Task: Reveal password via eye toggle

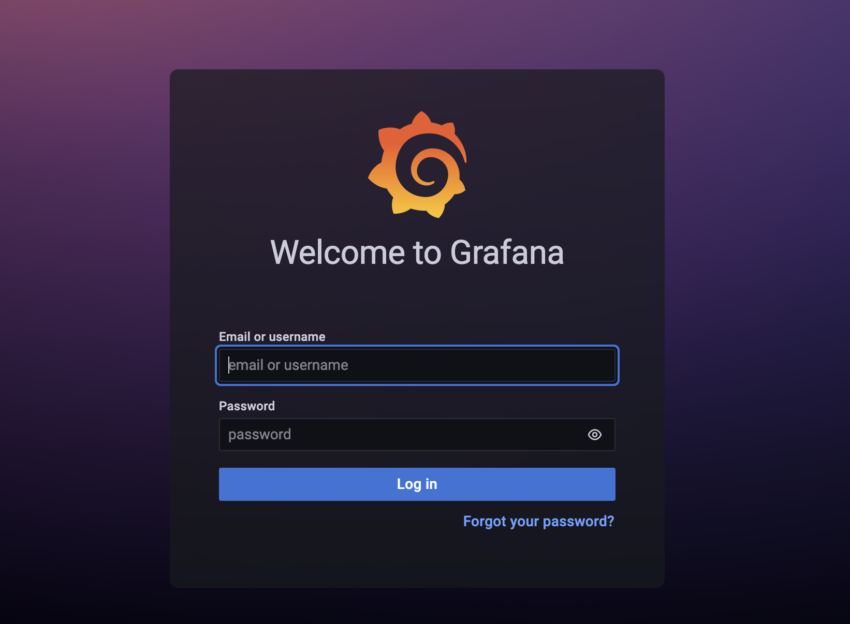Action: click(595, 434)
